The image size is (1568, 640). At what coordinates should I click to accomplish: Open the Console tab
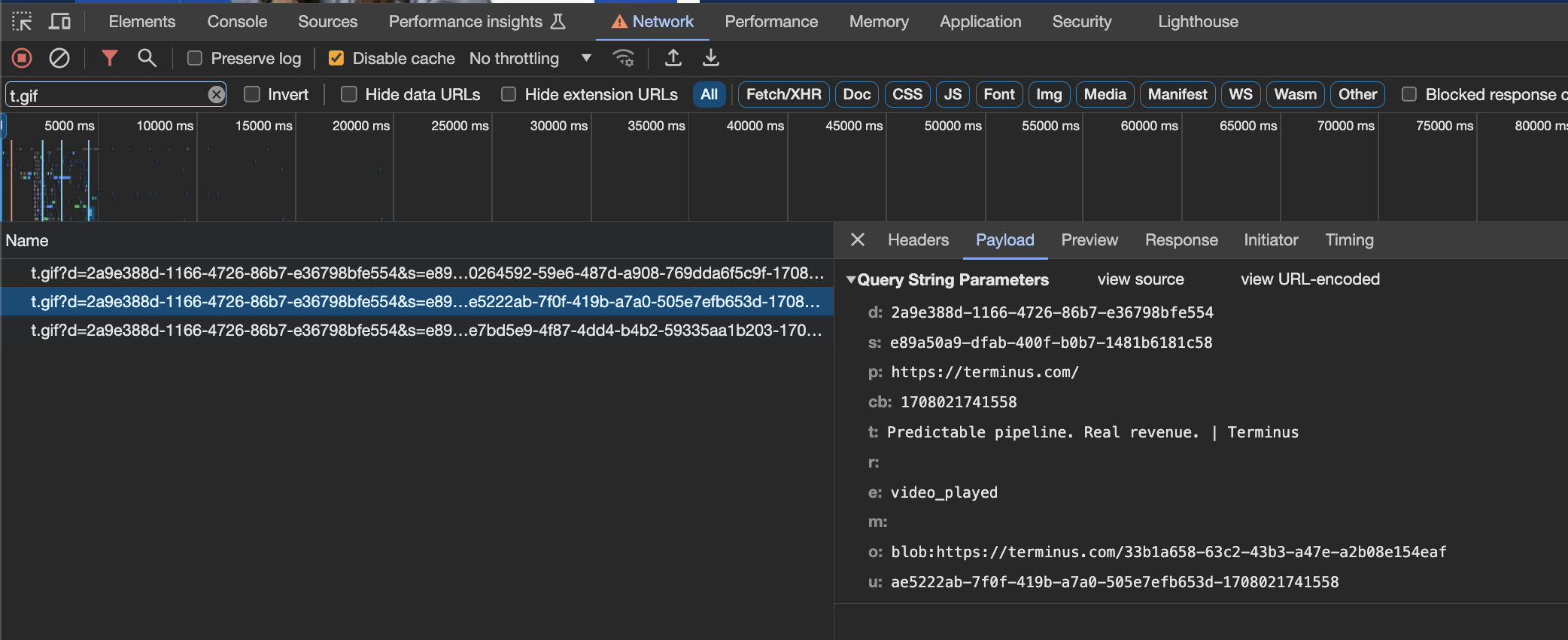pos(237,21)
